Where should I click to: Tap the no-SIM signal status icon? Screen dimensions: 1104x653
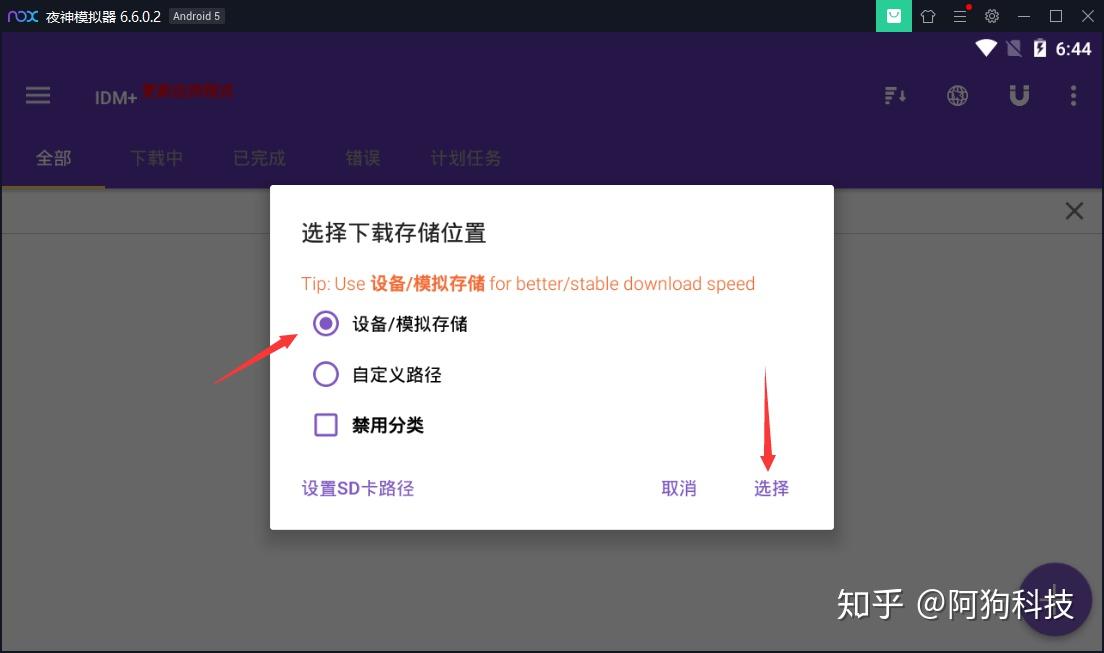click(1014, 48)
